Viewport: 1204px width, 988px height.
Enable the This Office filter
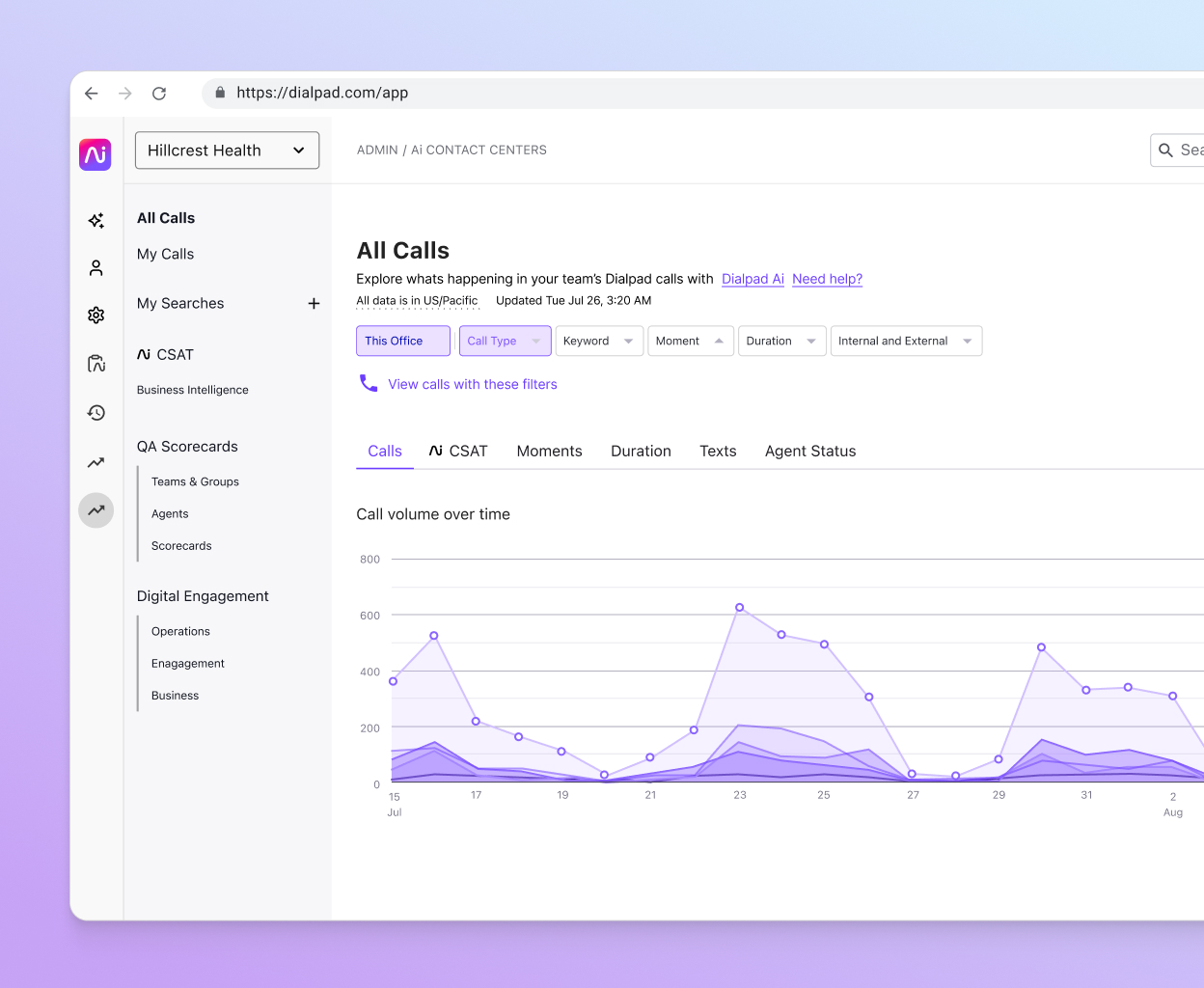tap(402, 341)
